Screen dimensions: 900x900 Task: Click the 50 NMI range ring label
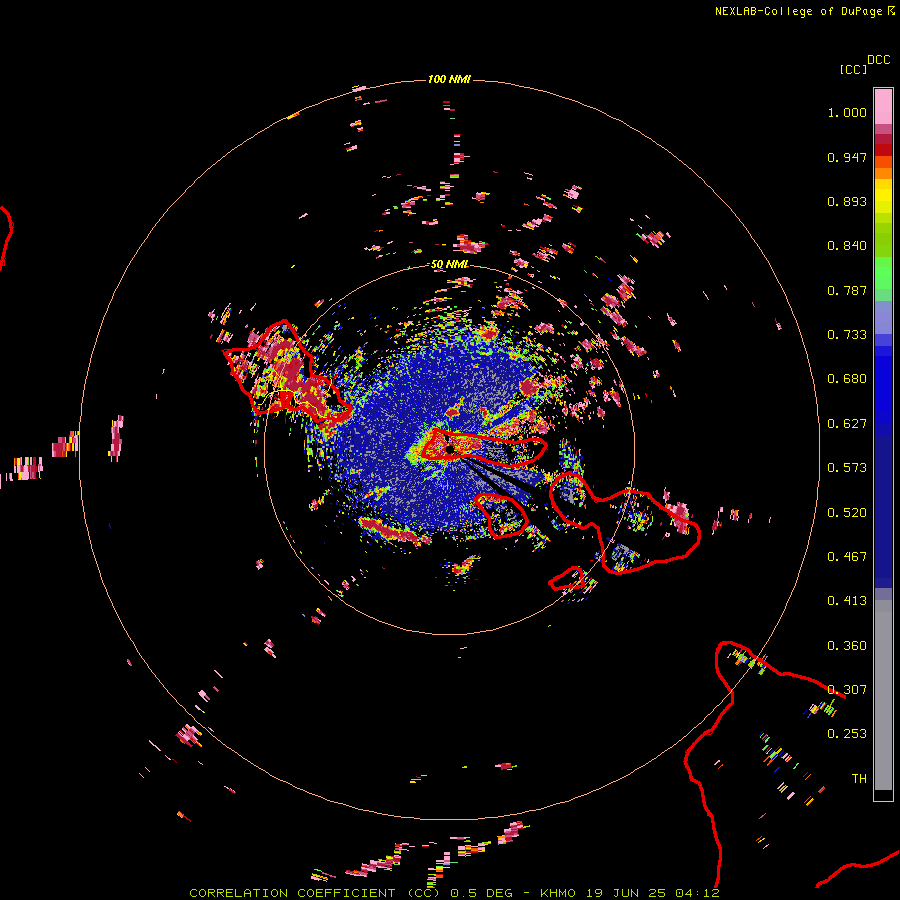(x=450, y=264)
